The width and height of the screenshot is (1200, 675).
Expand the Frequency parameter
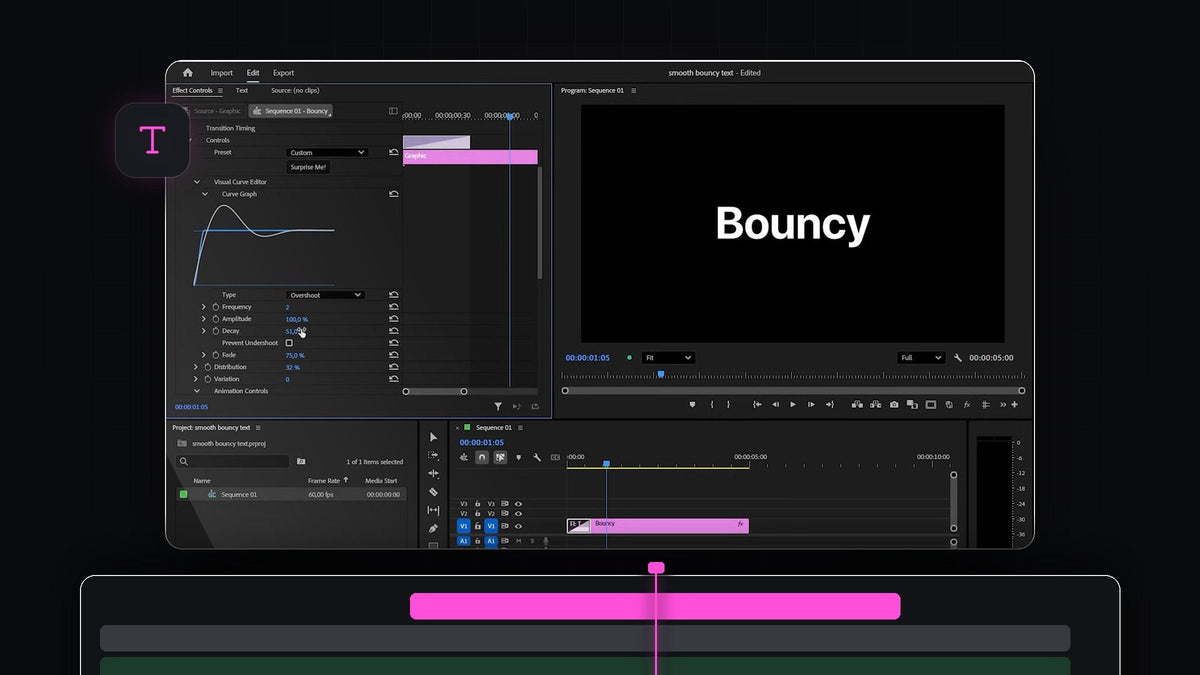pyautogui.click(x=204, y=307)
